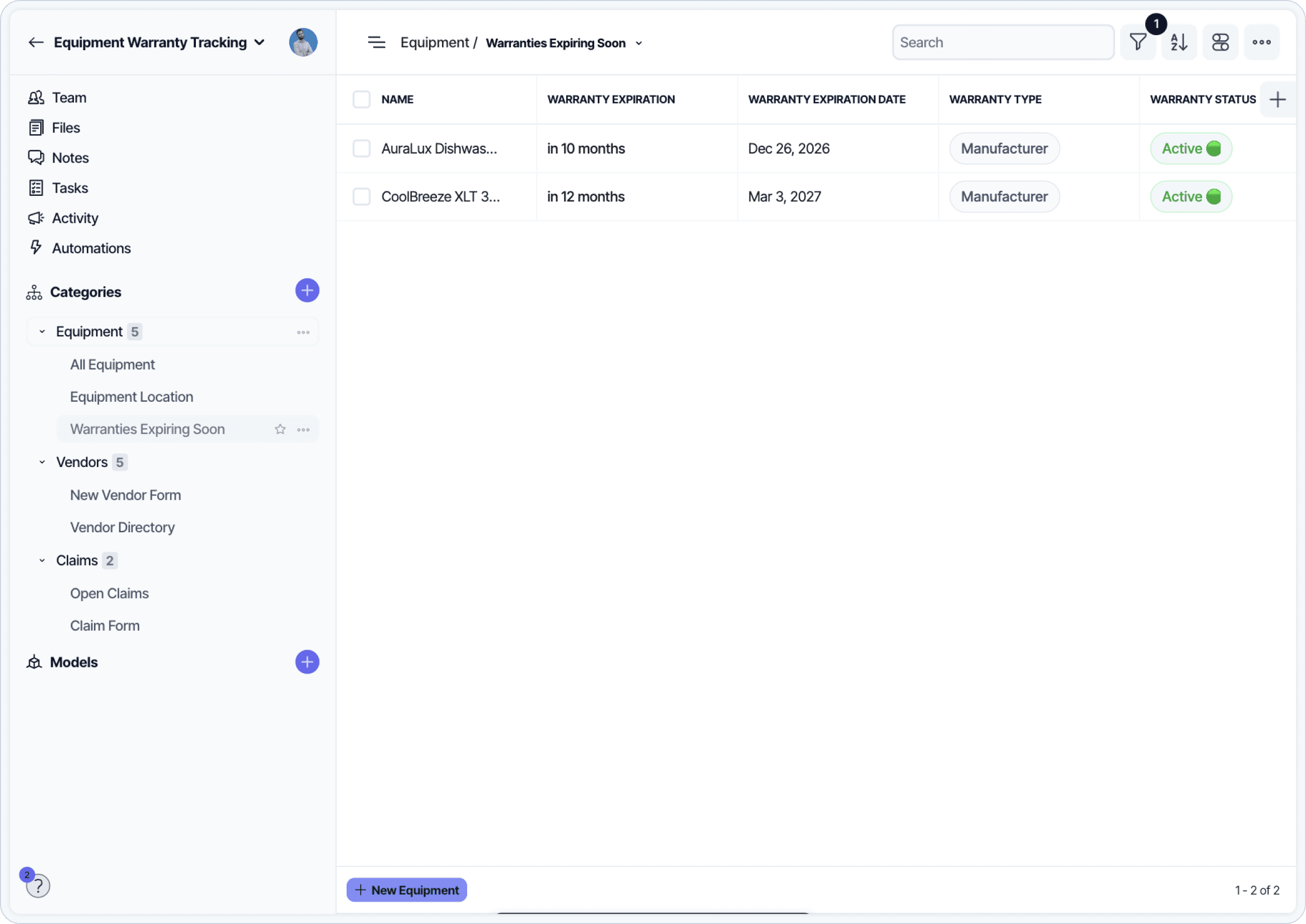This screenshot has width=1306, height=924.
Task: Open the Automations menu item
Action: (x=91, y=248)
